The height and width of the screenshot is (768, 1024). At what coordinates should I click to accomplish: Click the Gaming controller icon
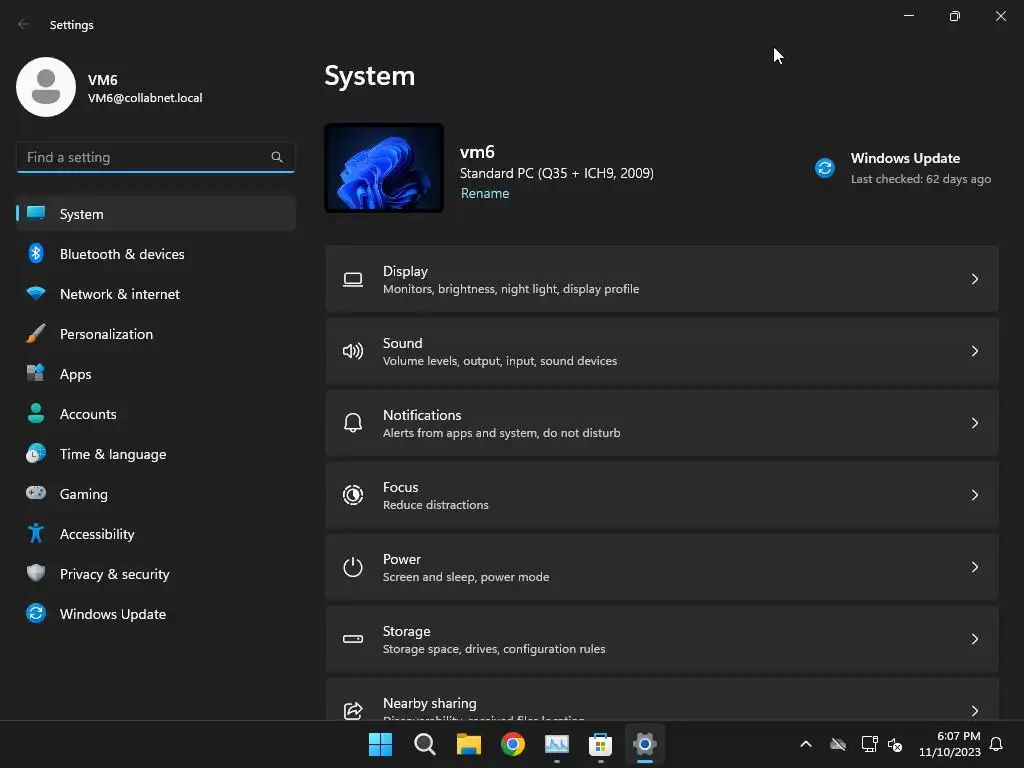pos(36,493)
